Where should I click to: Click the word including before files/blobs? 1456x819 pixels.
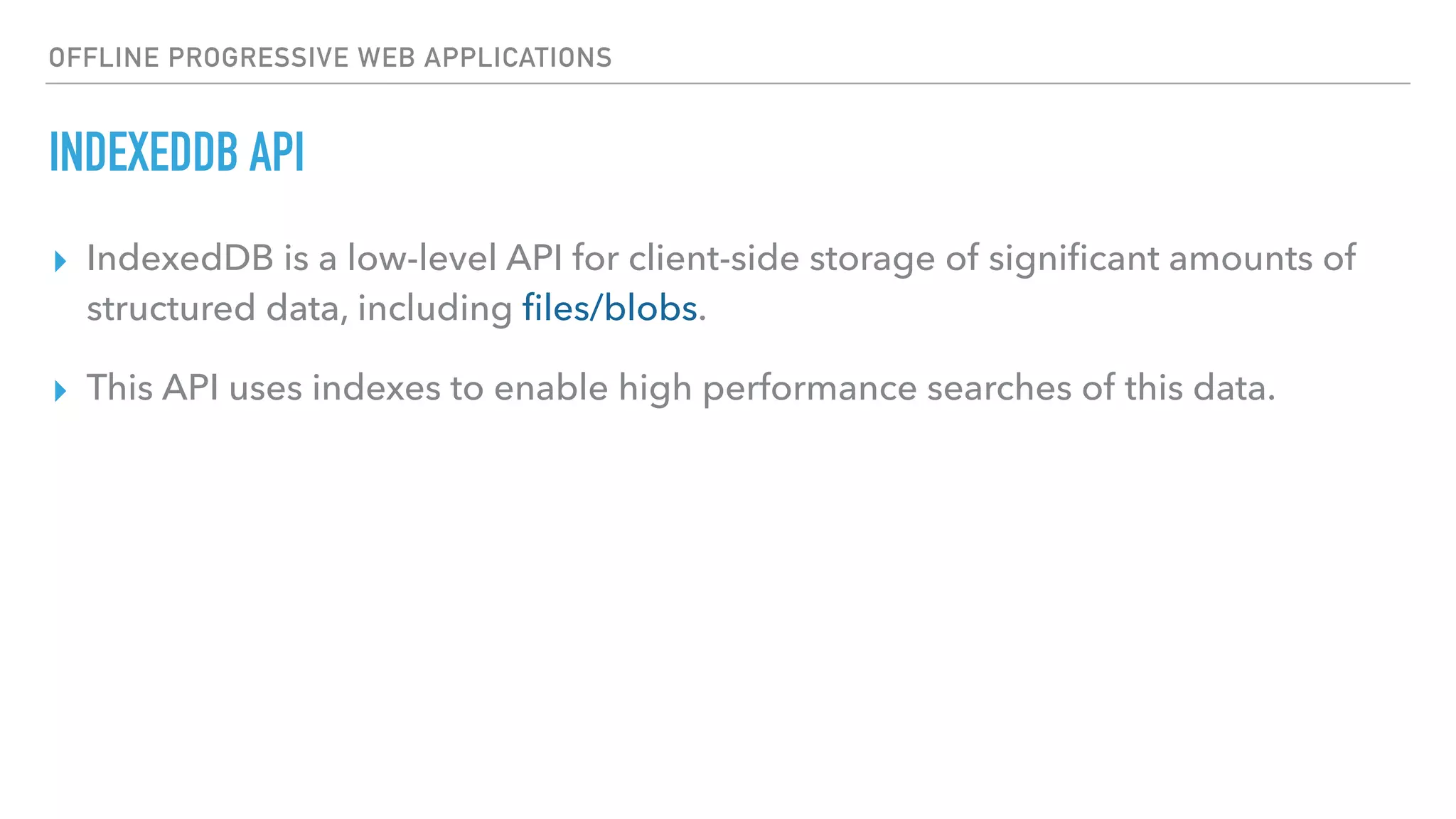435,309
